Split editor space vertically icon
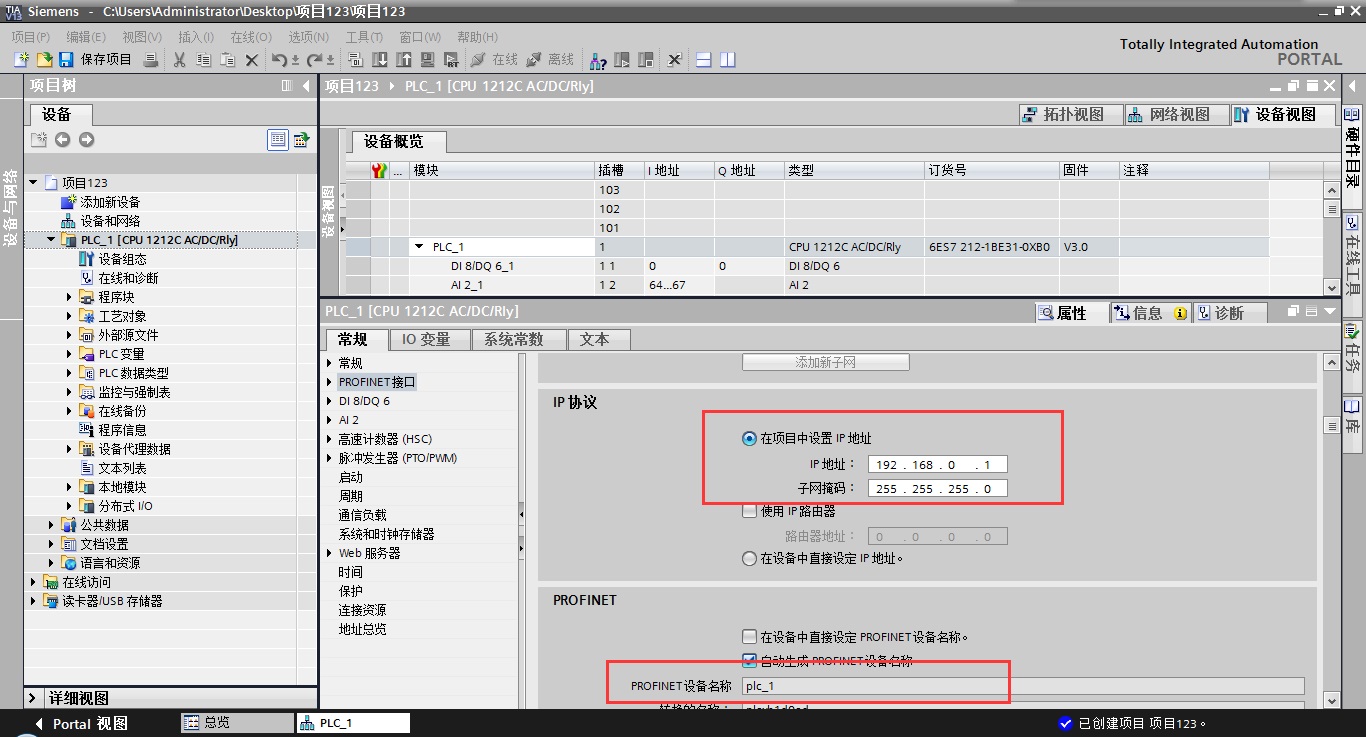 click(x=727, y=60)
